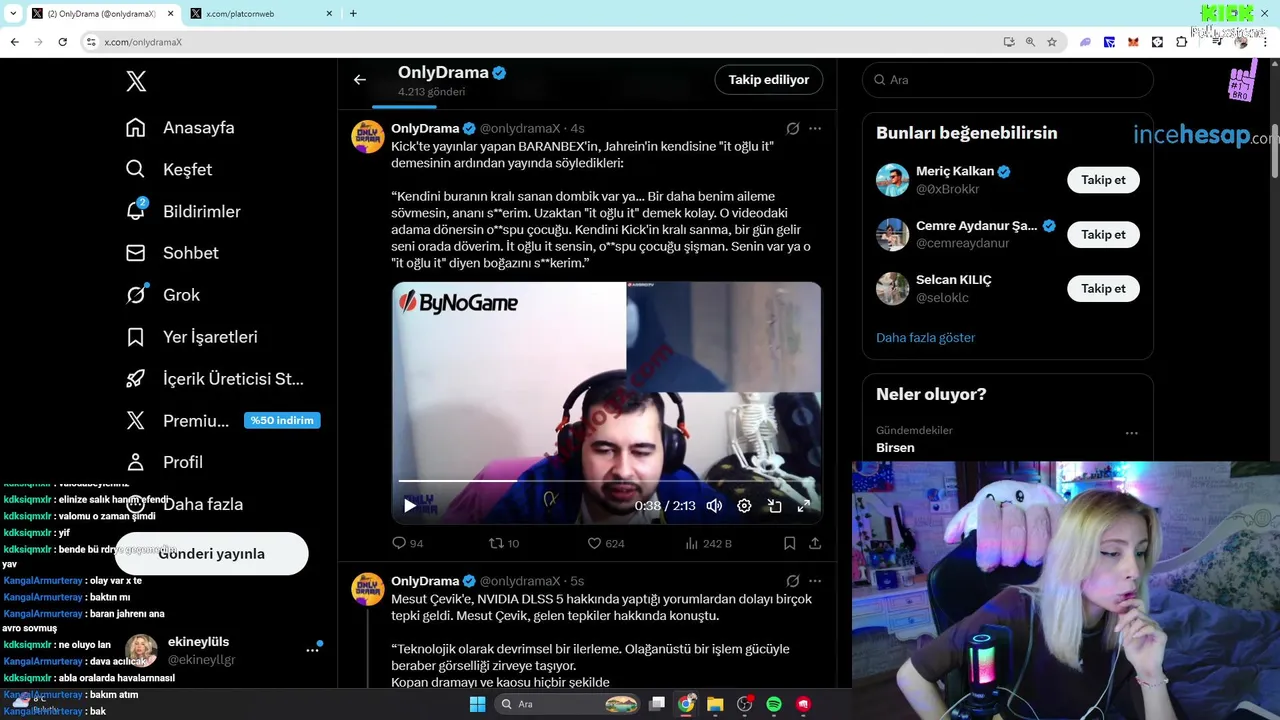Viewport: 1280px width, 720px height.
Task: Click the site info icon in address bar
Action: click(91, 42)
